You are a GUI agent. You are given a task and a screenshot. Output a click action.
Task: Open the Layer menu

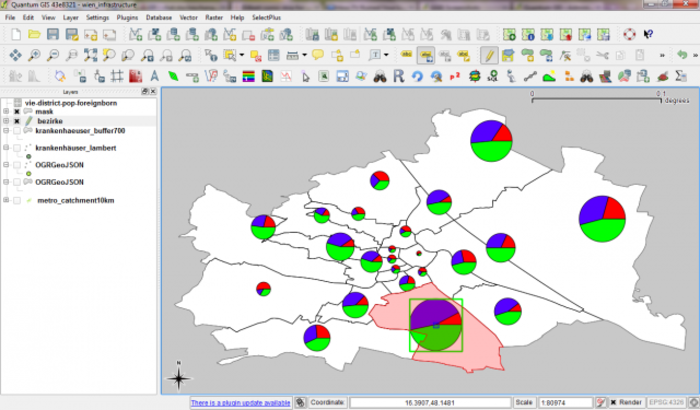click(71, 18)
